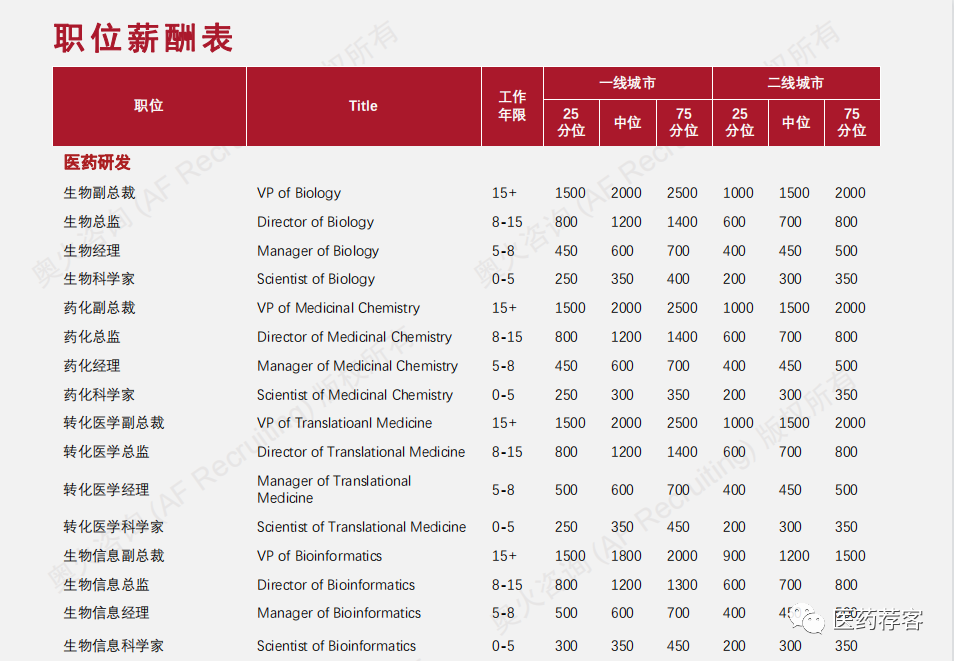954x661 pixels.
Task: Click the 医药研发 section heading
Action: point(97,163)
